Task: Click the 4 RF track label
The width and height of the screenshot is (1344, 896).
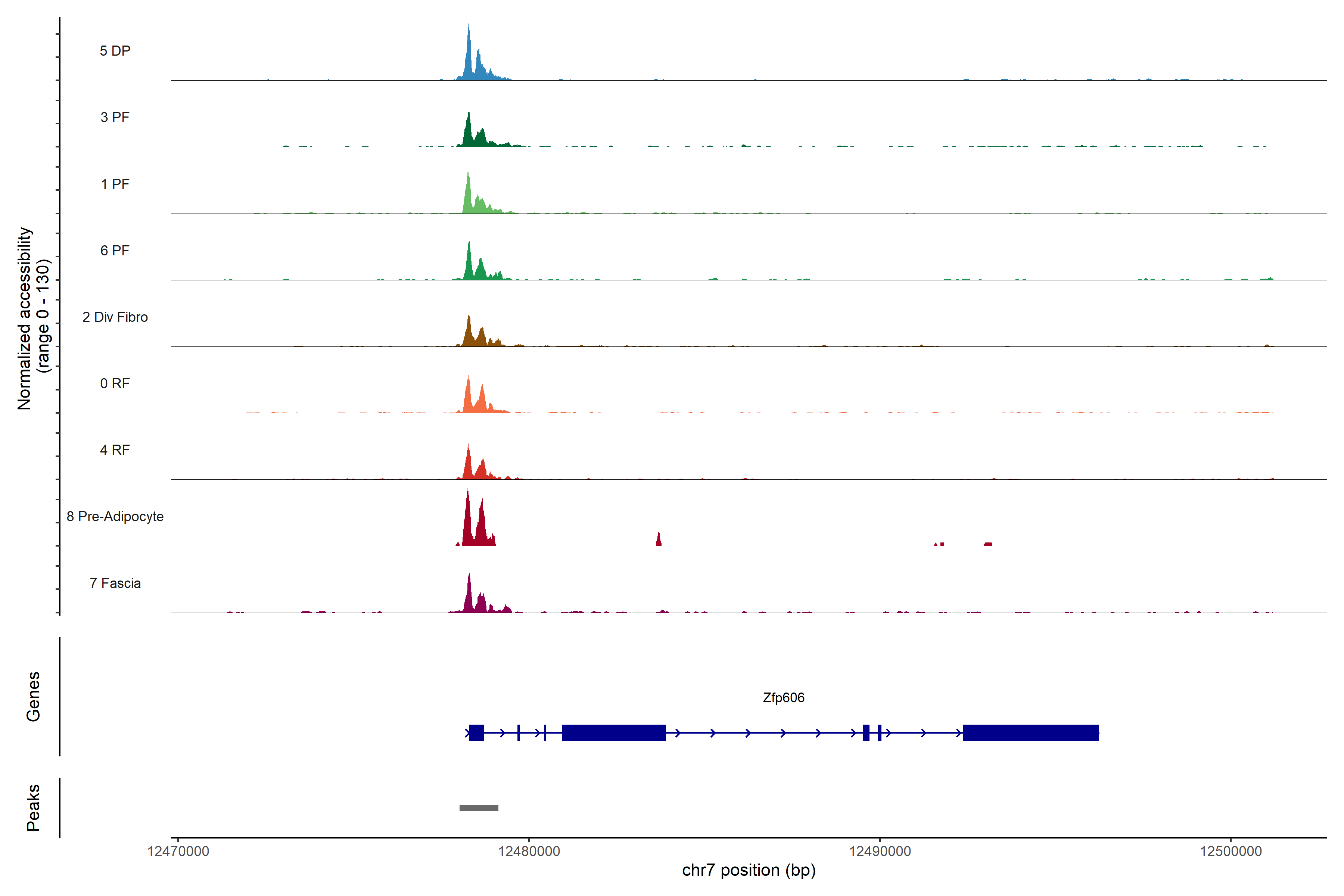Action: pos(115,450)
